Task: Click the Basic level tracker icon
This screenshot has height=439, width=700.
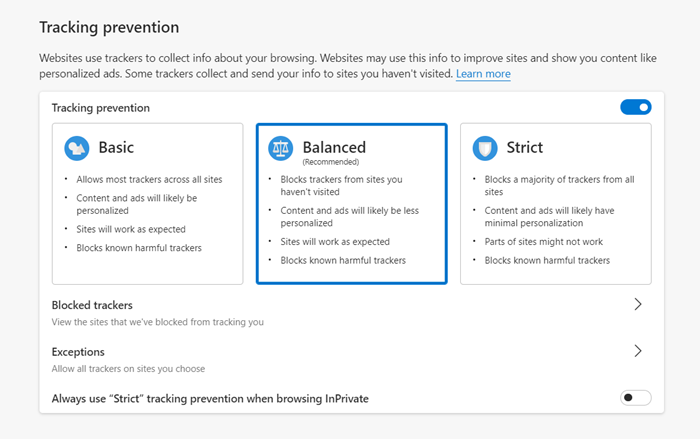Action: [77, 149]
